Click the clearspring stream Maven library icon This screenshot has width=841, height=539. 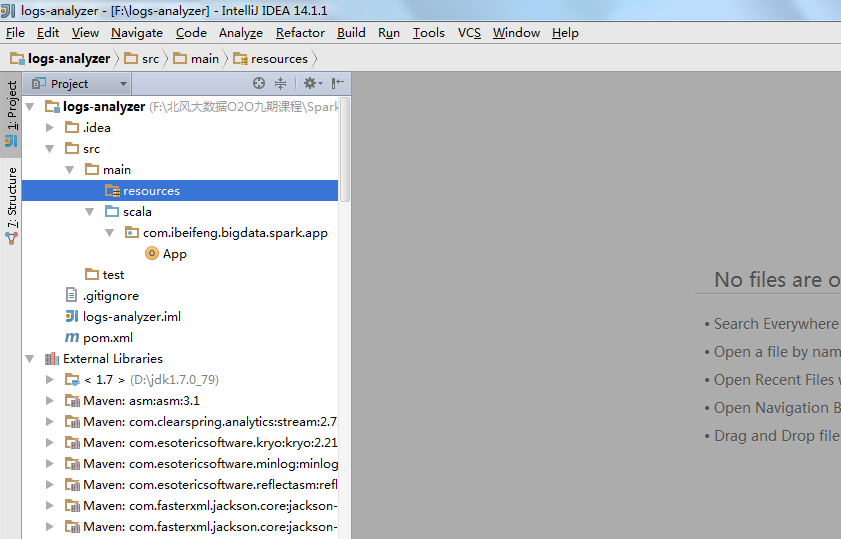72,422
